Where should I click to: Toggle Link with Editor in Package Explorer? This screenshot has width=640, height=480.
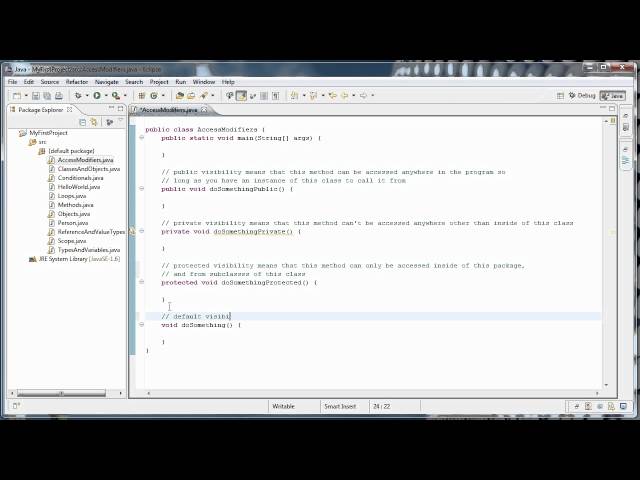94,122
